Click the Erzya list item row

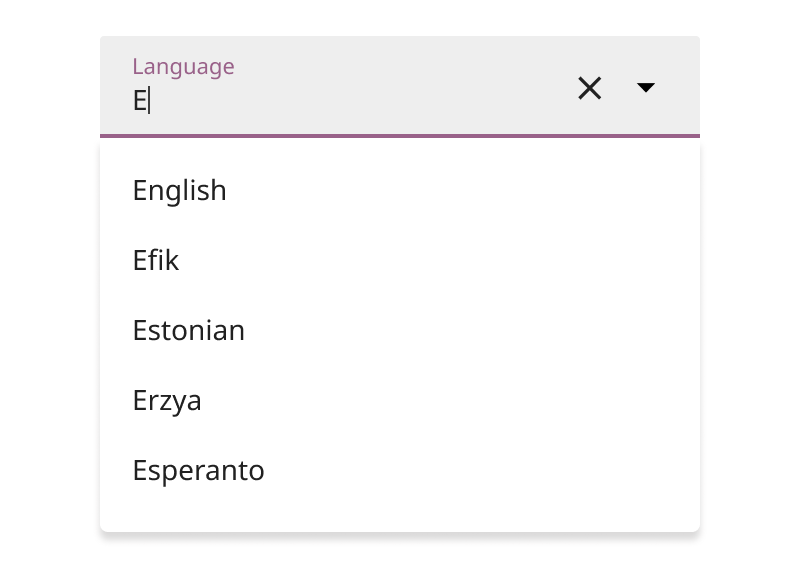tap(400, 401)
